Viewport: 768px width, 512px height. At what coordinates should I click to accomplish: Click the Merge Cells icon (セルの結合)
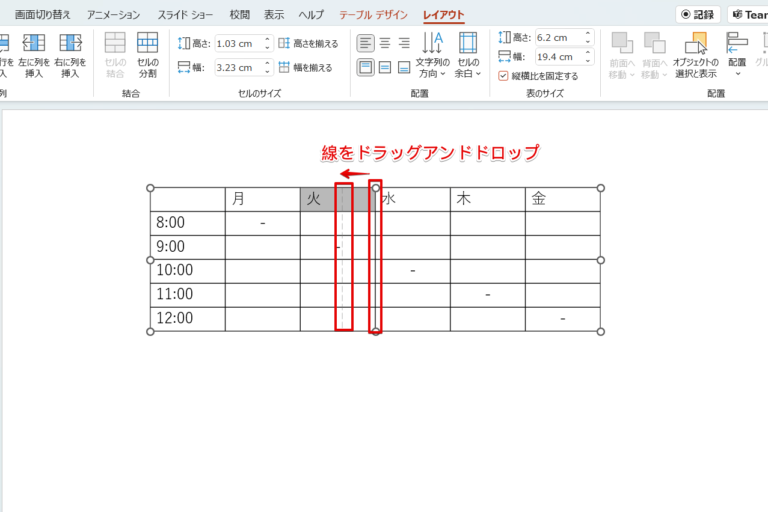pyautogui.click(x=115, y=43)
